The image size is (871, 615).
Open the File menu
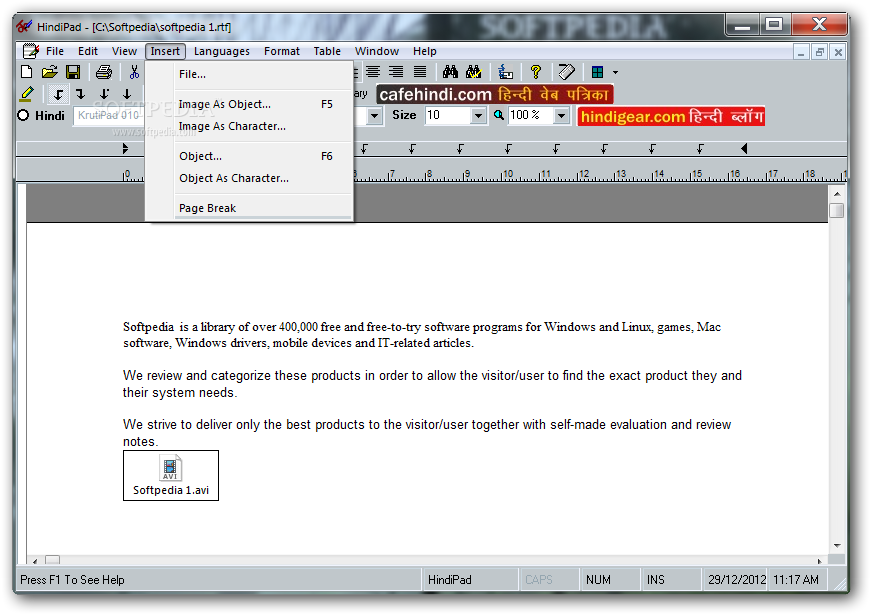coord(54,51)
